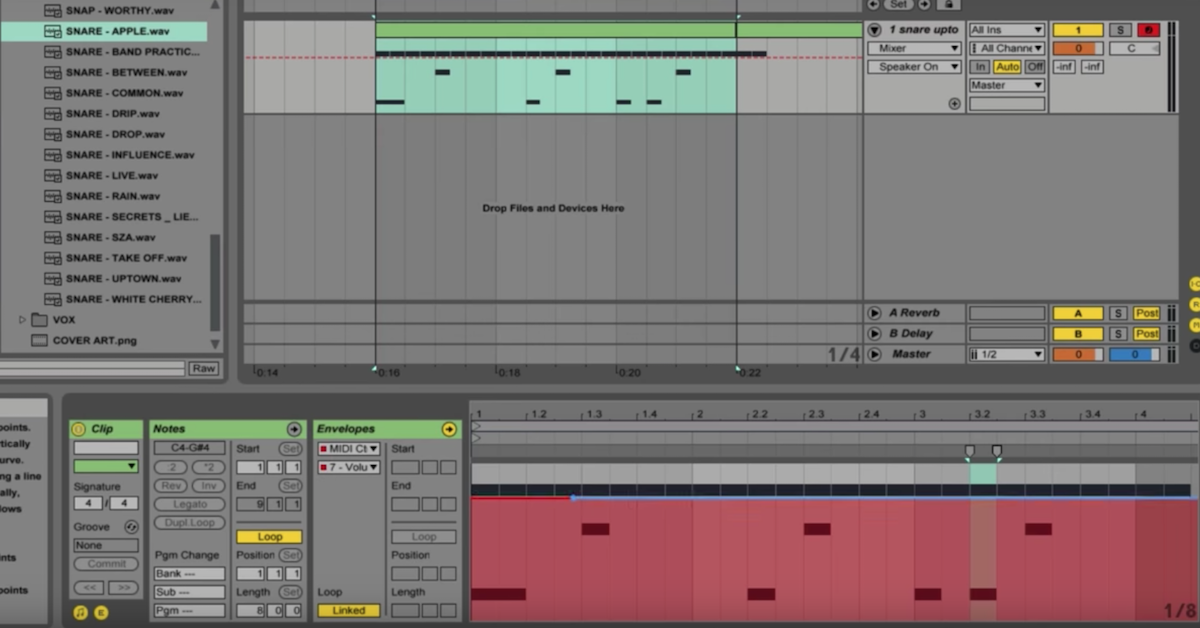
Task: Open the Mixer device chooser dropdown
Action: pyautogui.click(x=913, y=47)
